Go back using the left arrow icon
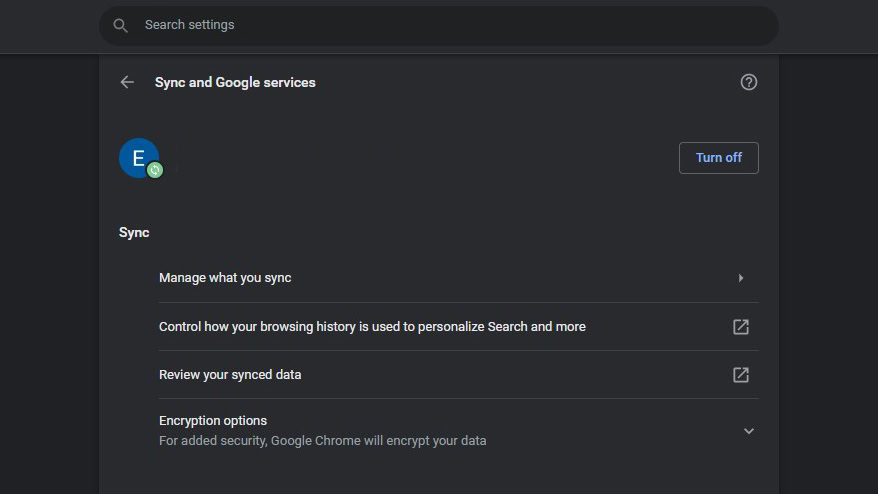The width and height of the screenshot is (878, 494). (127, 82)
